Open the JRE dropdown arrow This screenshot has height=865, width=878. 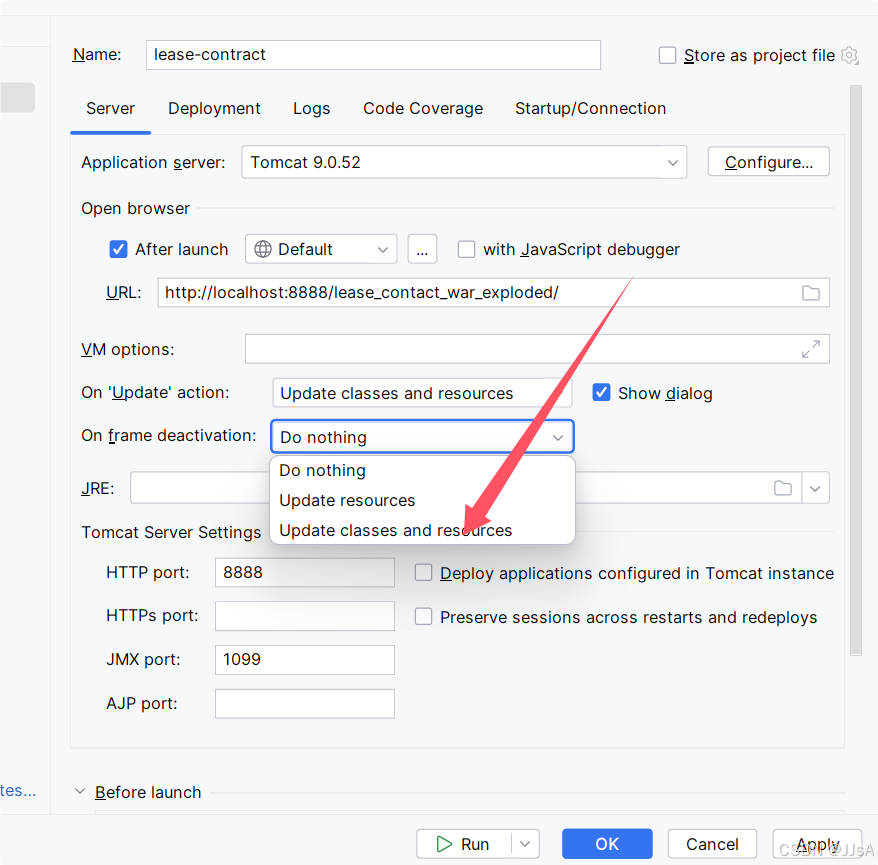click(815, 488)
